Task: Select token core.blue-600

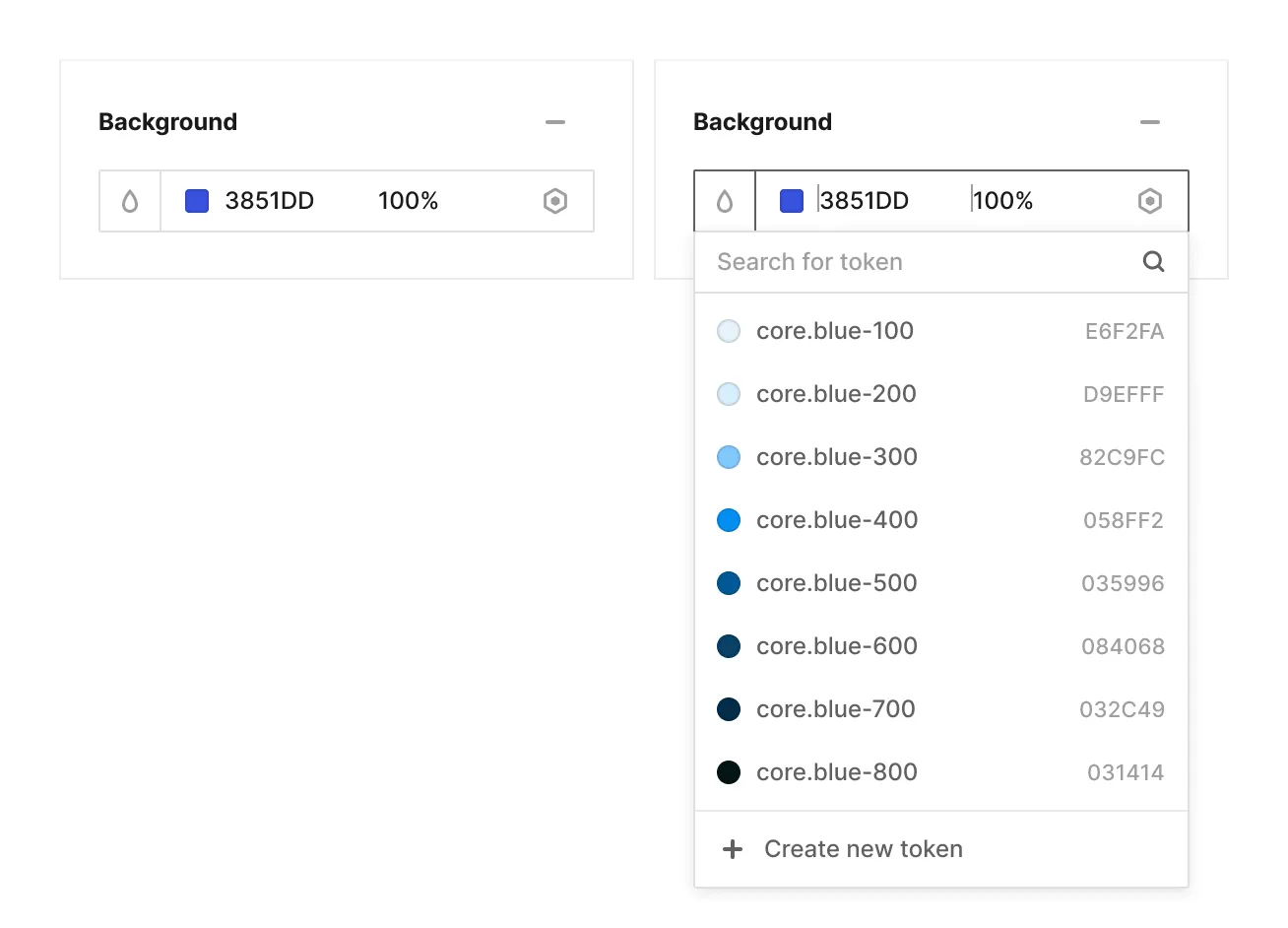Action: pos(941,646)
